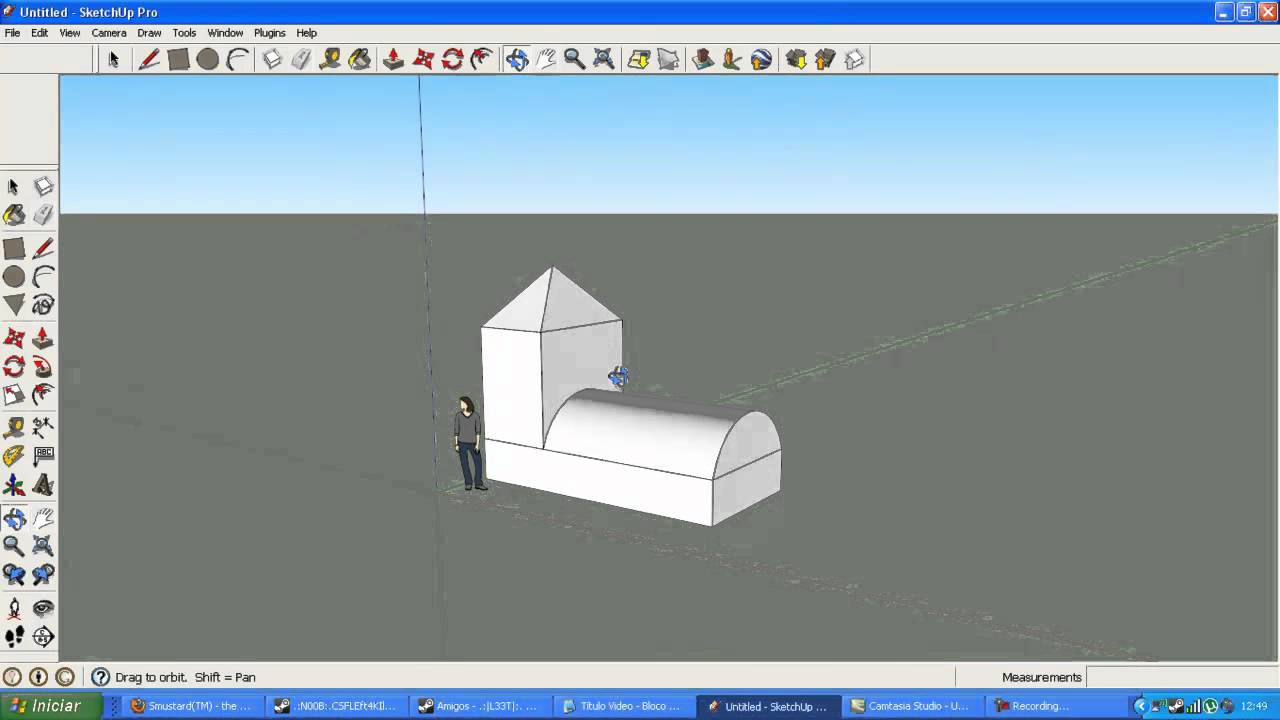Select the Position Camera tool
1280x720 pixels.
tap(14, 608)
